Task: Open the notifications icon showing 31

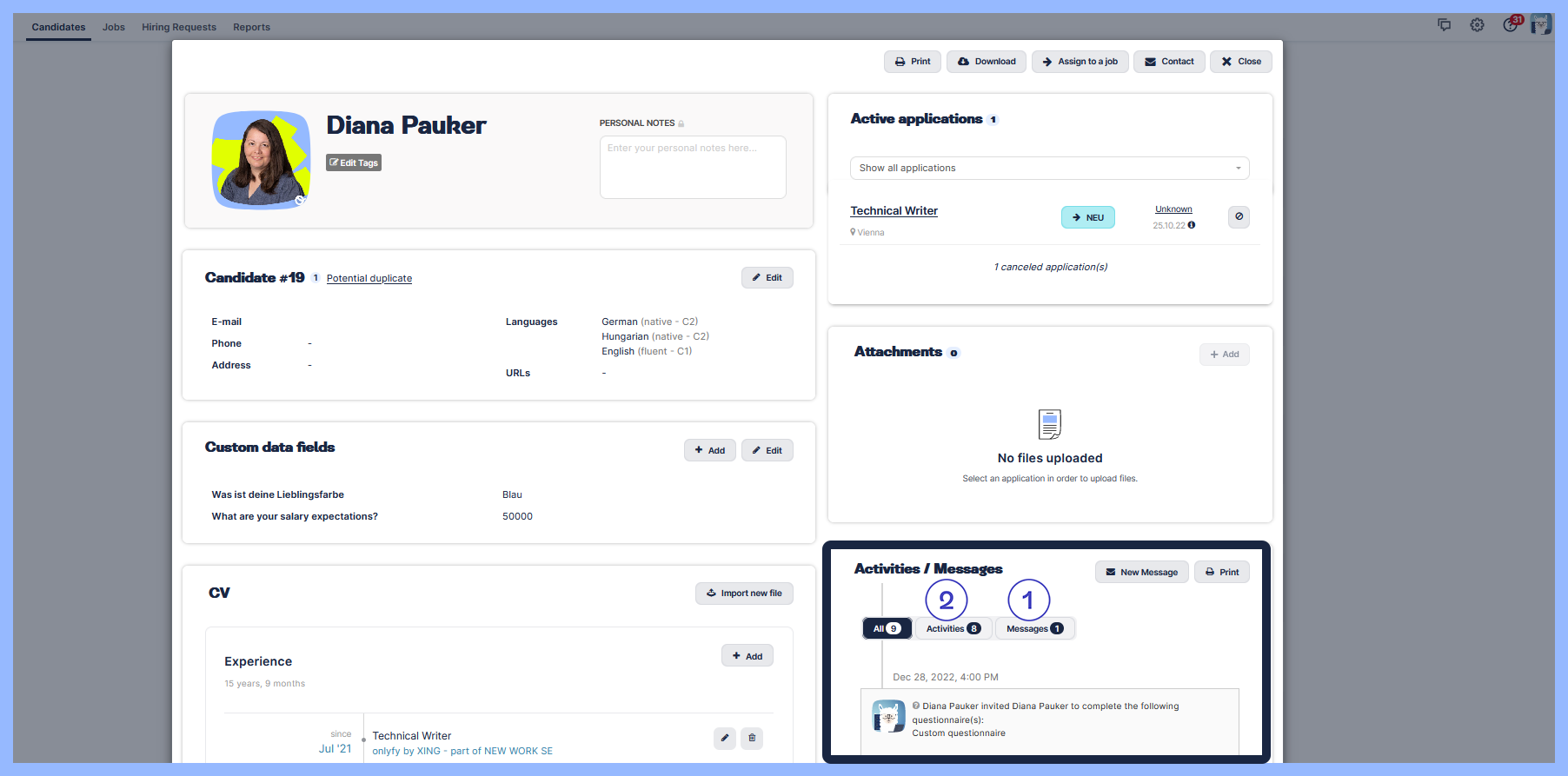Action: [x=1511, y=25]
